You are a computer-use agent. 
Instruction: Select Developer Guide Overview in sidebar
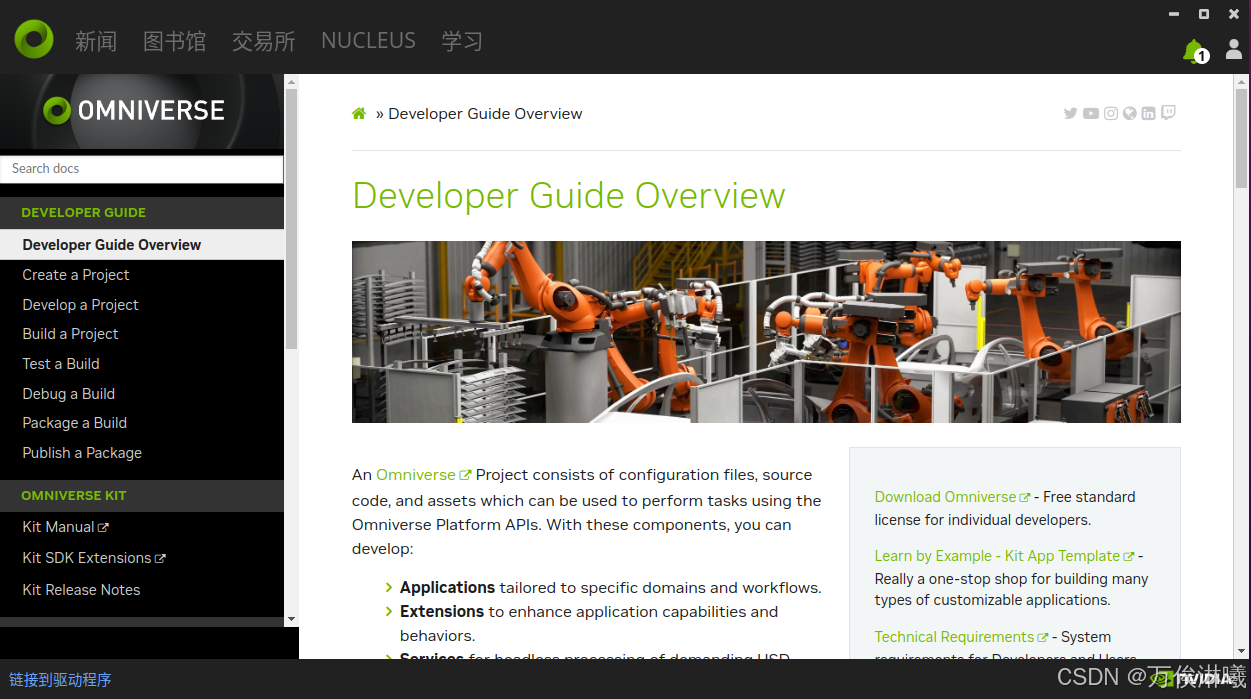[x=142, y=245]
